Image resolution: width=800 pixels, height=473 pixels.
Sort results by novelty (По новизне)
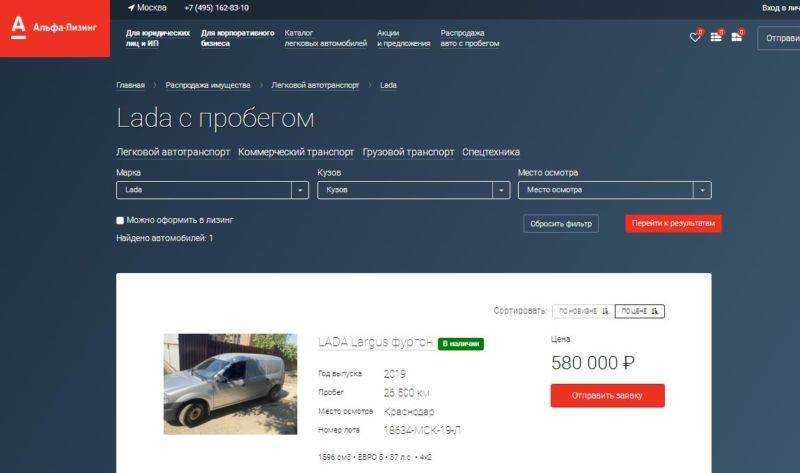pyautogui.click(x=584, y=311)
